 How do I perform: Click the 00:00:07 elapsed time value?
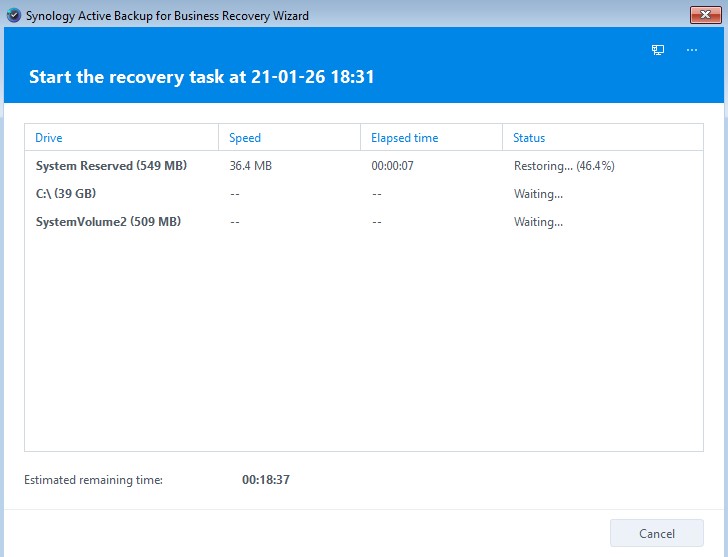(x=392, y=166)
